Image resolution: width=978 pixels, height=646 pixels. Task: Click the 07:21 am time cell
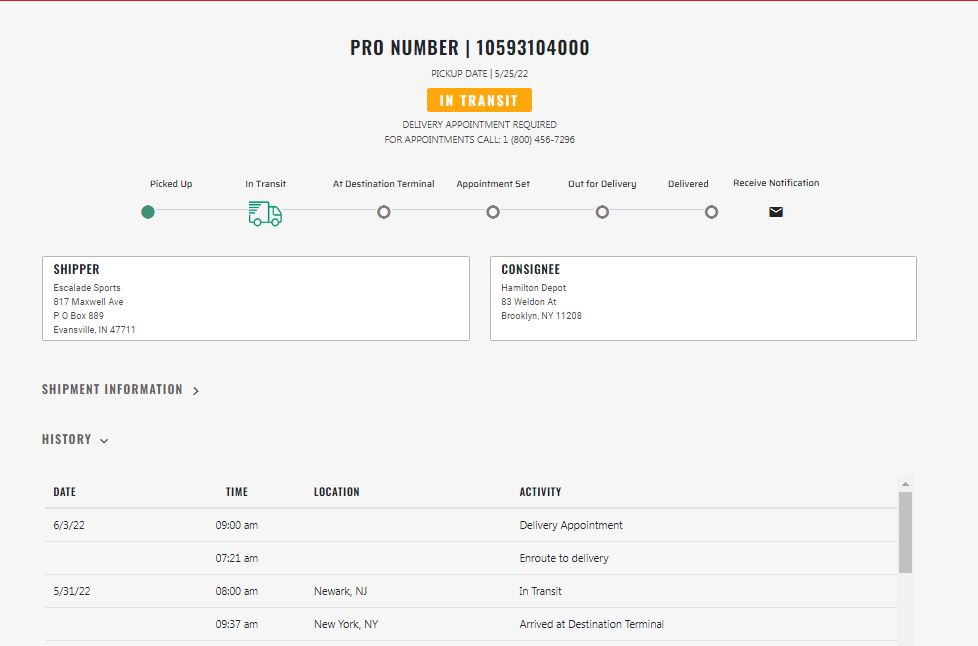236,558
